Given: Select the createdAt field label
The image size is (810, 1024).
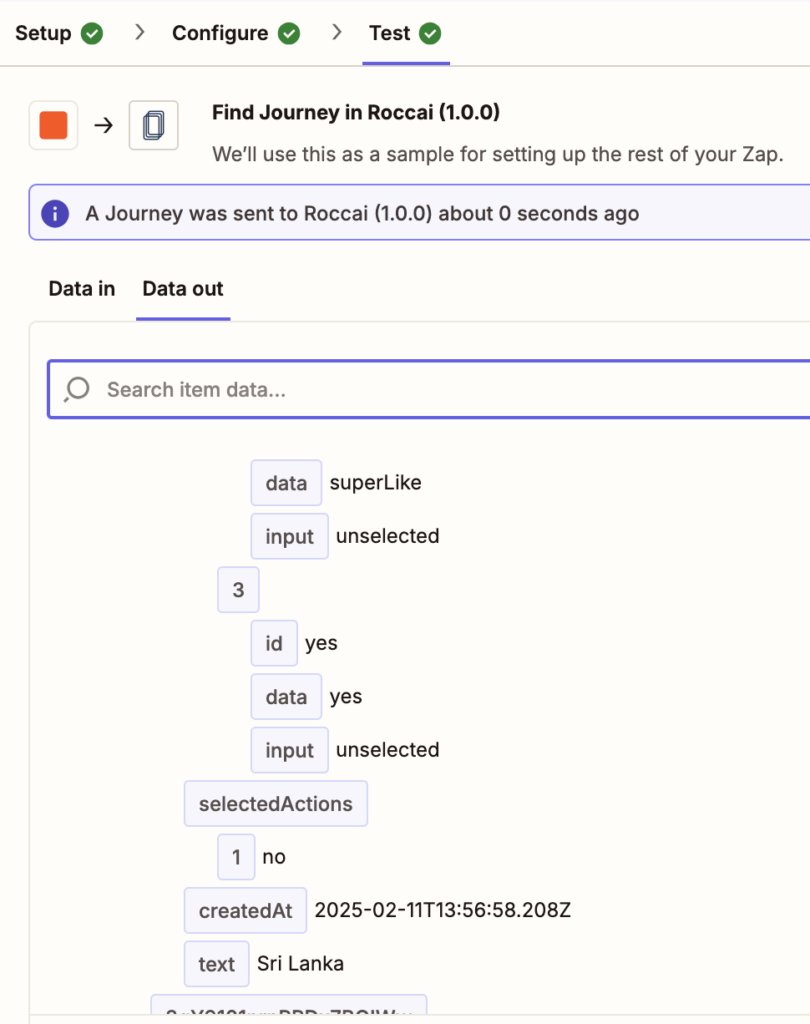Looking at the screenshot, I should pos(246,910).
